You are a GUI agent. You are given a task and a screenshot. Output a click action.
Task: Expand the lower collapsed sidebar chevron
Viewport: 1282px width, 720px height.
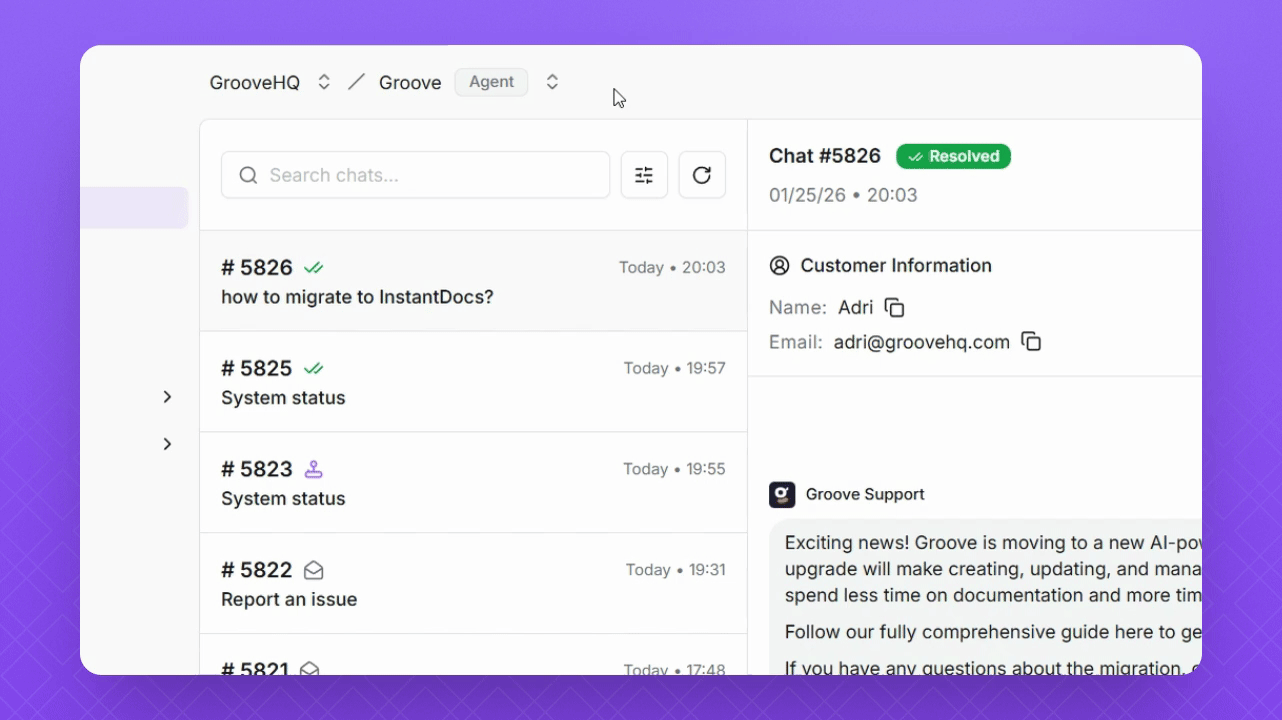pyautogui.click(x=167, y=444)
